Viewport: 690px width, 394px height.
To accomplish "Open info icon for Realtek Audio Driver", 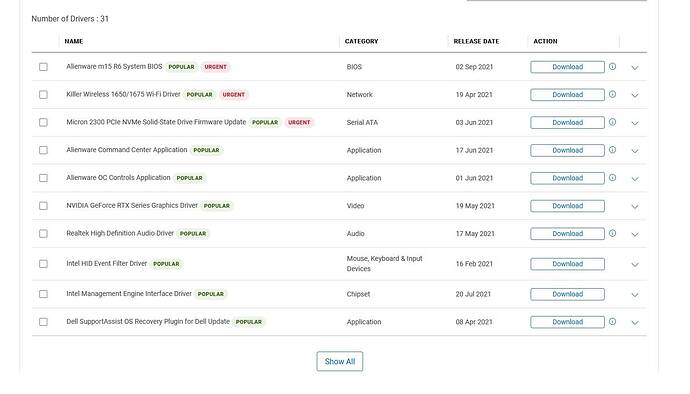I will [x=612, y=233].
